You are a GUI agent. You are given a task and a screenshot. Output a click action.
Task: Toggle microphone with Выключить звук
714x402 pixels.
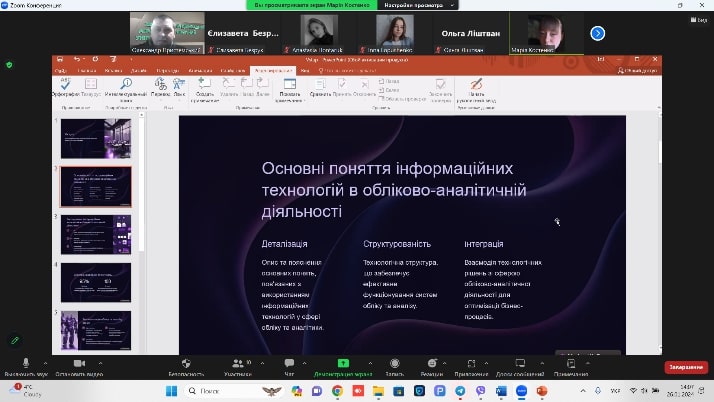tap(26, 367)
